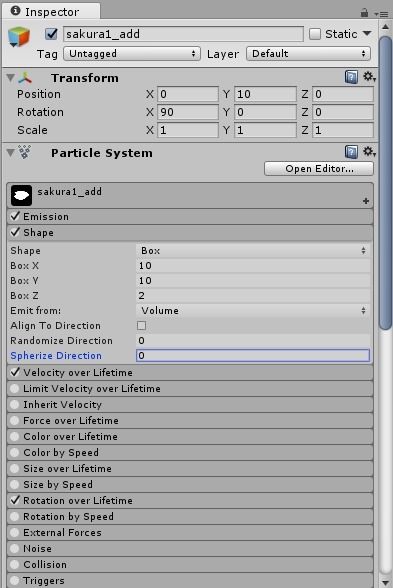393x588 pixels.
Task: Open Transform component gear settings
Action: [369, 77]
